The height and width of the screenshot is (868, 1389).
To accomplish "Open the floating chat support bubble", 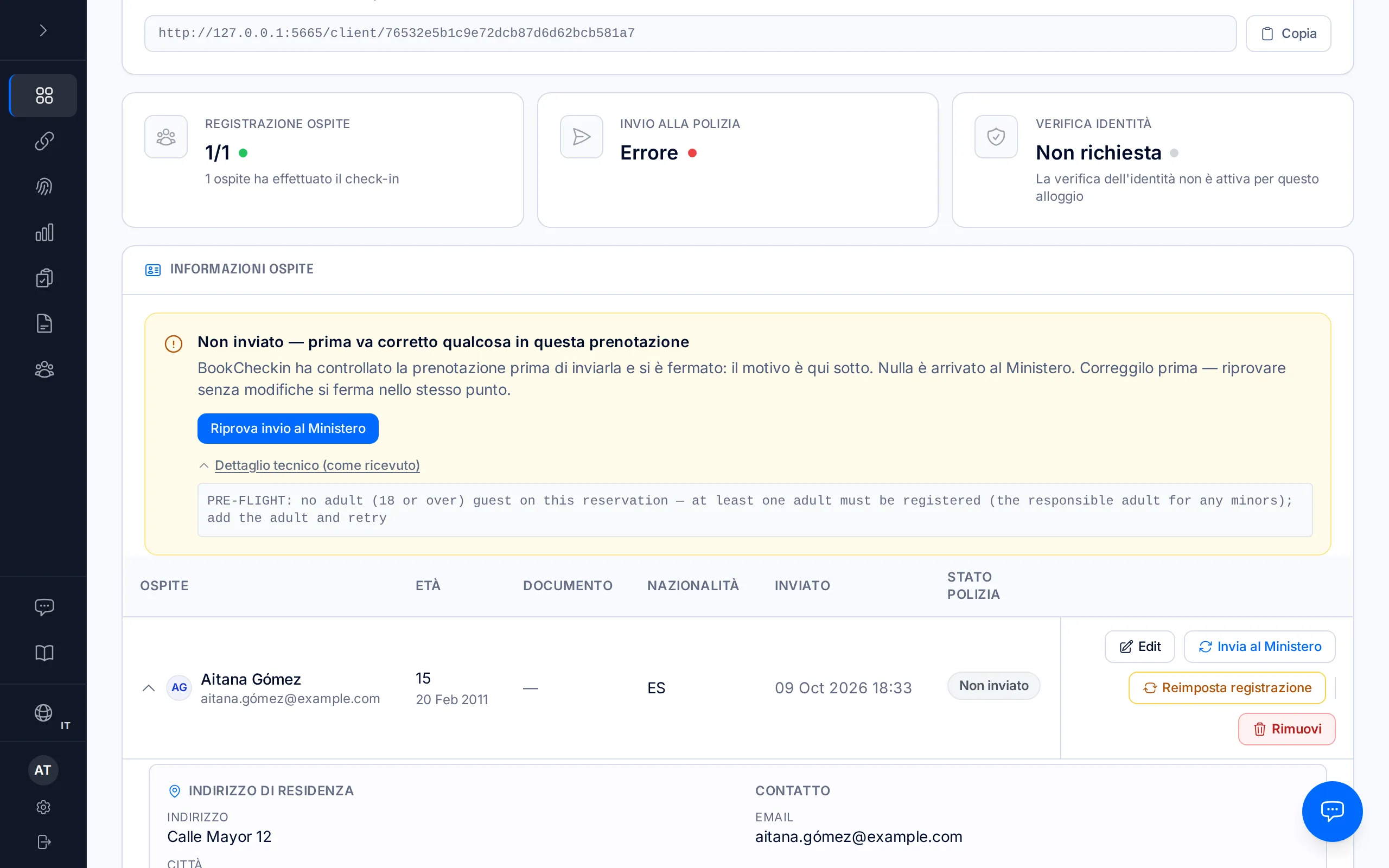I will pyautogui.click(x=1331, y=811).
